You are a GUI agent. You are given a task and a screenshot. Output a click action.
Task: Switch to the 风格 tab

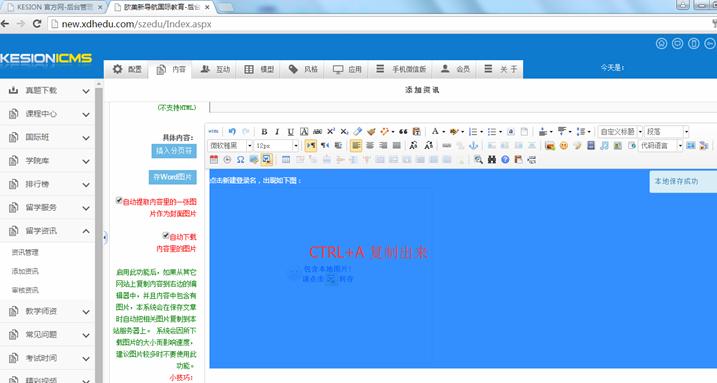pos(303,69)
